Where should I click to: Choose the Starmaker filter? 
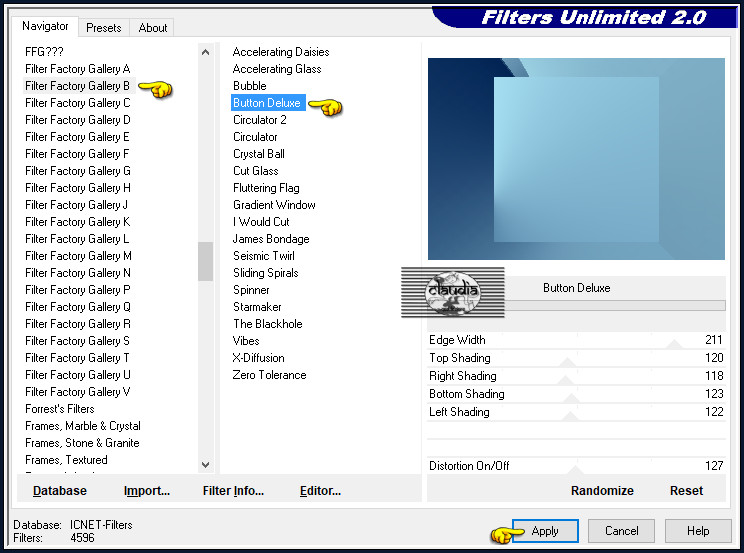(x=257, y=307)
